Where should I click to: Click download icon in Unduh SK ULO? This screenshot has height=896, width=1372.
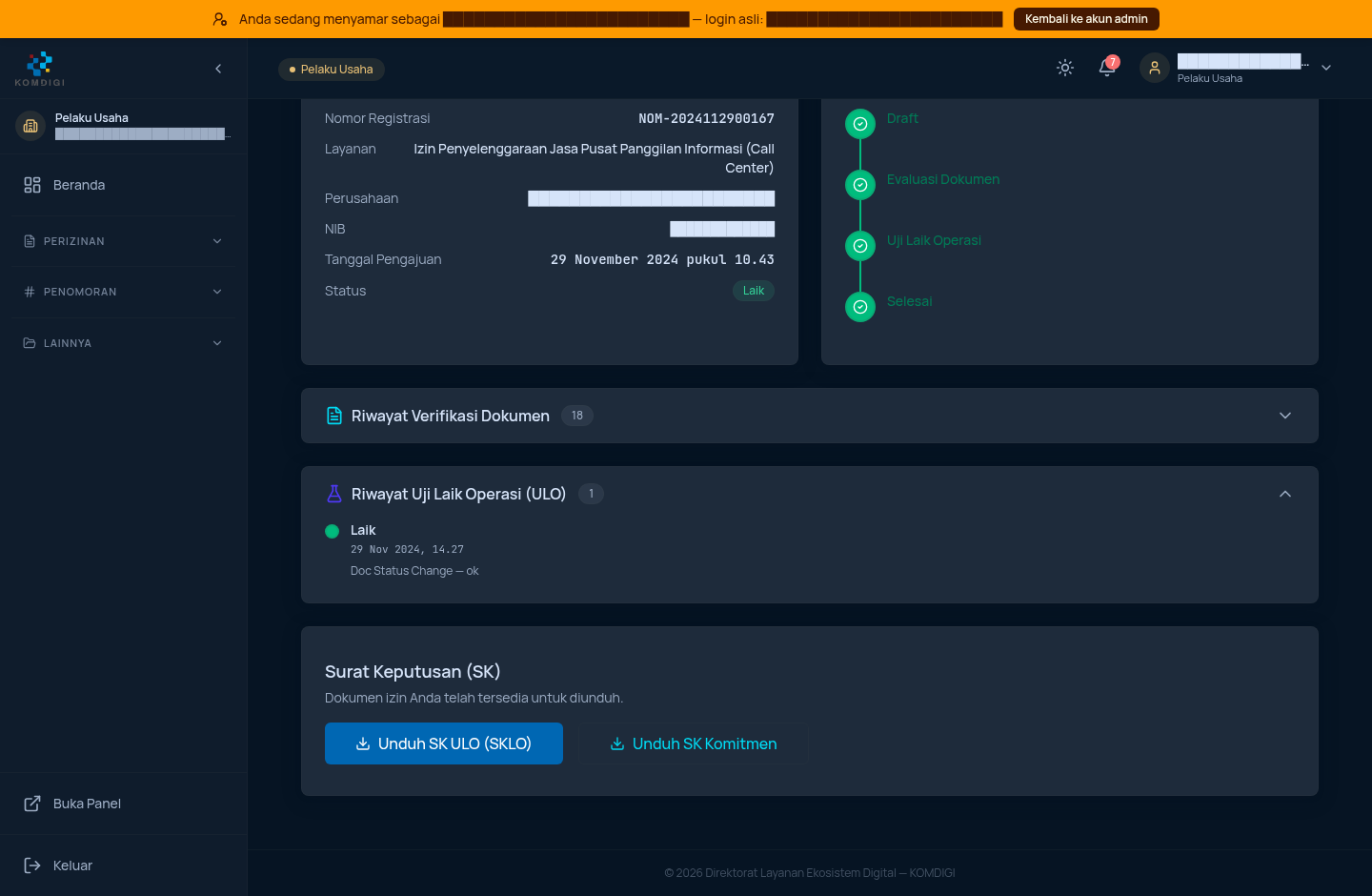363,743
